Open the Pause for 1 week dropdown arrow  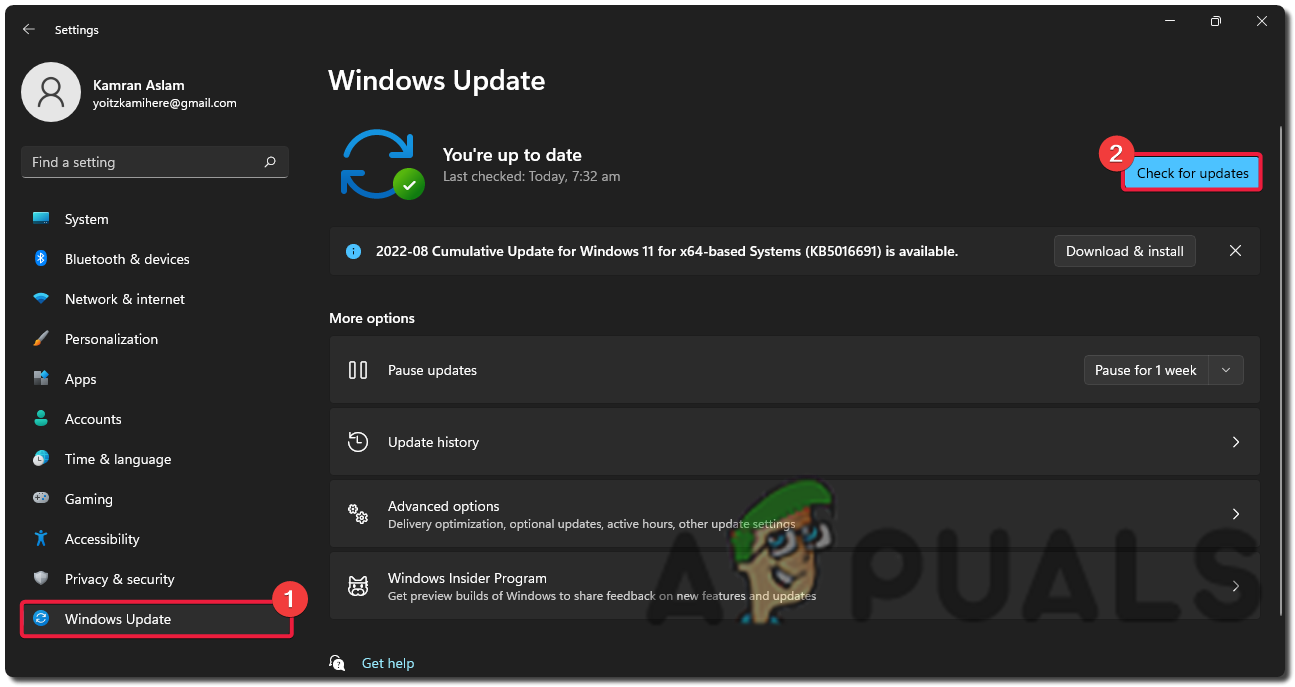point(1226,370)
